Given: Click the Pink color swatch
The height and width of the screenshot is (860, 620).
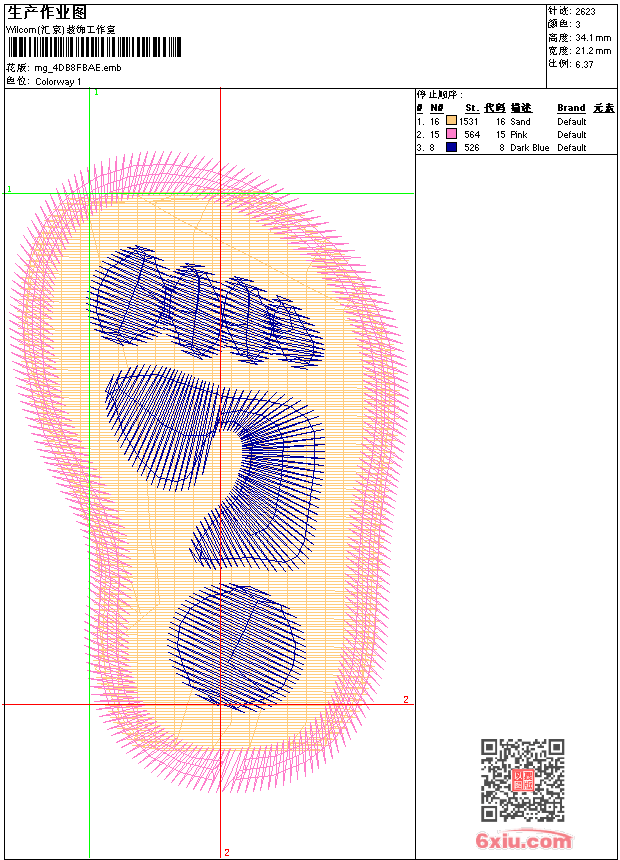Looking at the screenshot, I should 451,134.
